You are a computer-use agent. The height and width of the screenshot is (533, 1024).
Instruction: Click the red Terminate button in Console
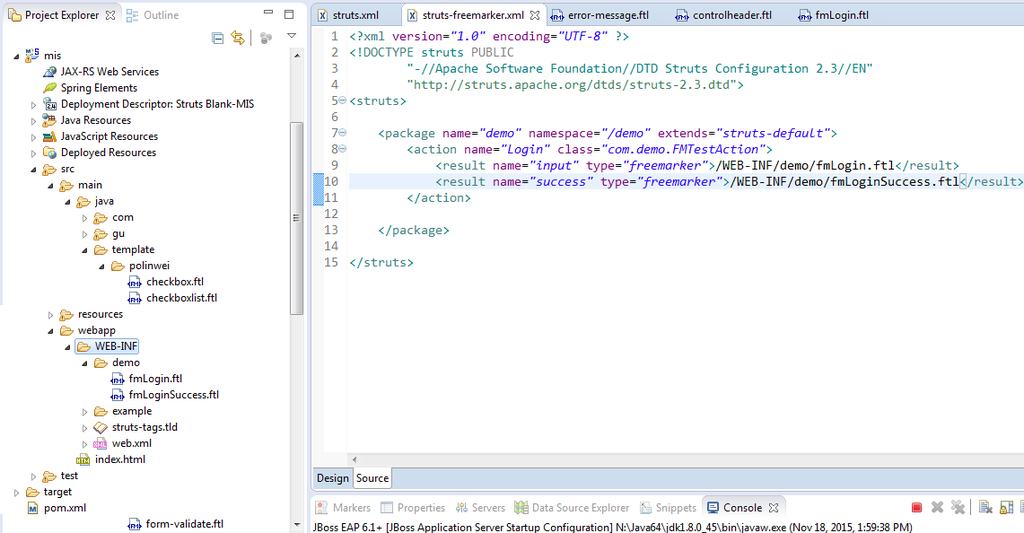pyautogui.click(x=916, y=508)
